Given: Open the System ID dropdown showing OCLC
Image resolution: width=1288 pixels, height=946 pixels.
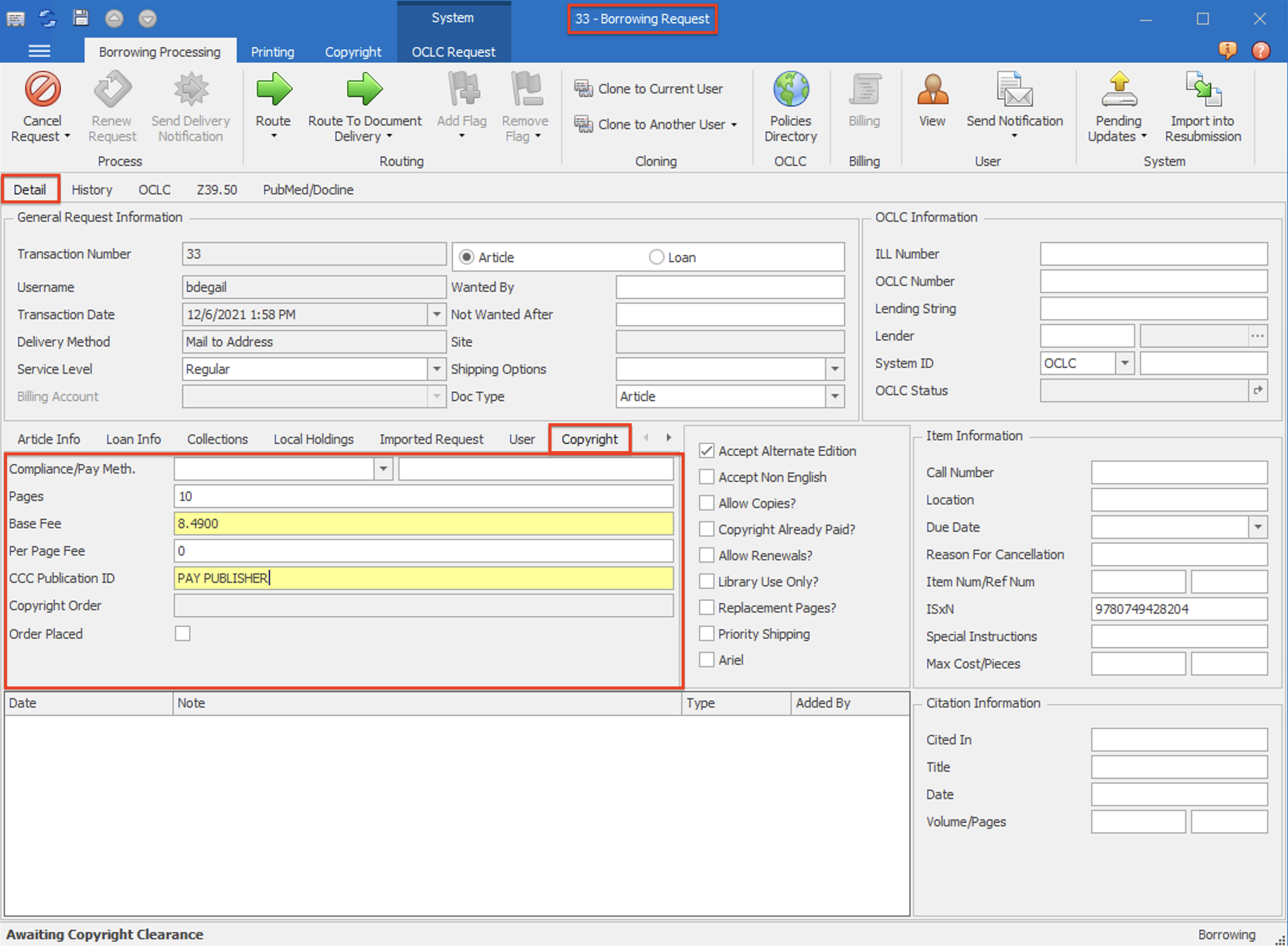Looking at the screenshot, I should click(x=1124, y=363).
